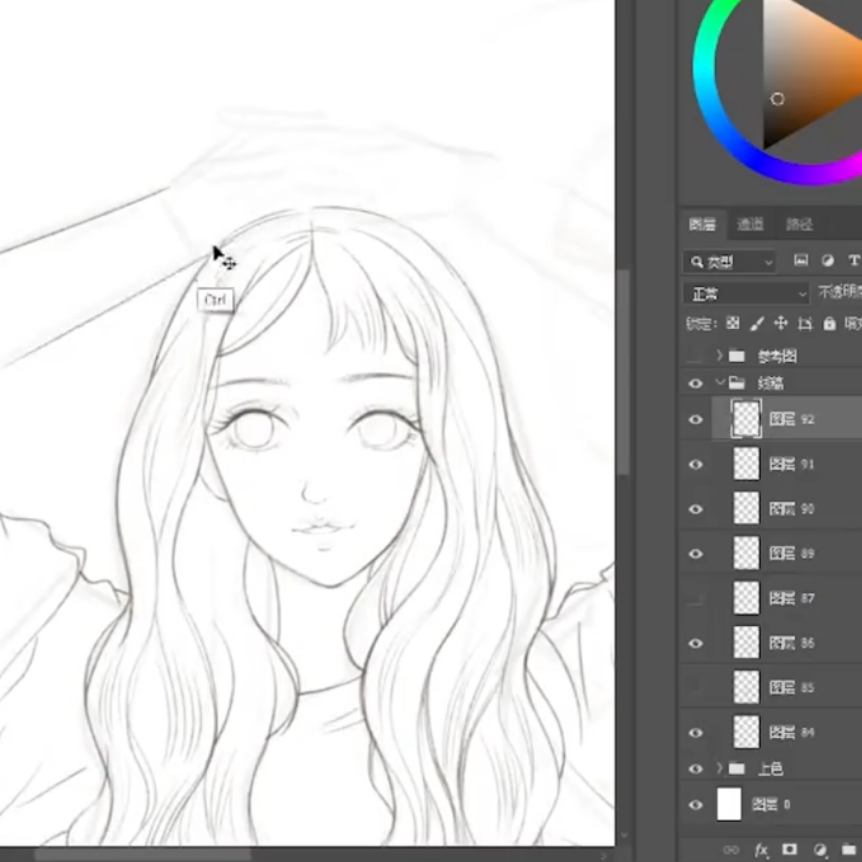Expand the 参考图 group chevron
862x862 pixels.
(719, 356)
